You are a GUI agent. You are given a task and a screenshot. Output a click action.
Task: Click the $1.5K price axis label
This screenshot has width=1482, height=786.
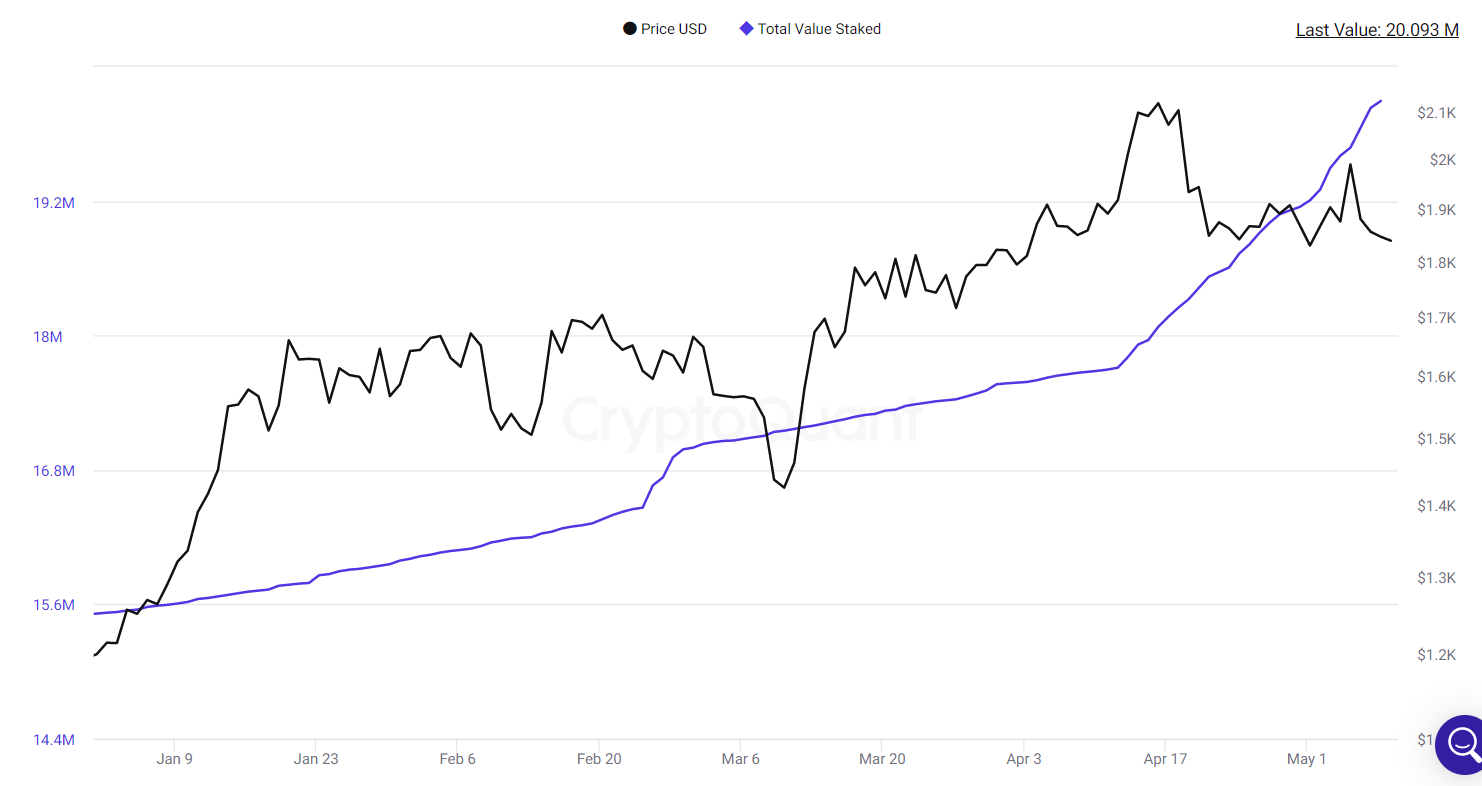point(1436,439)
